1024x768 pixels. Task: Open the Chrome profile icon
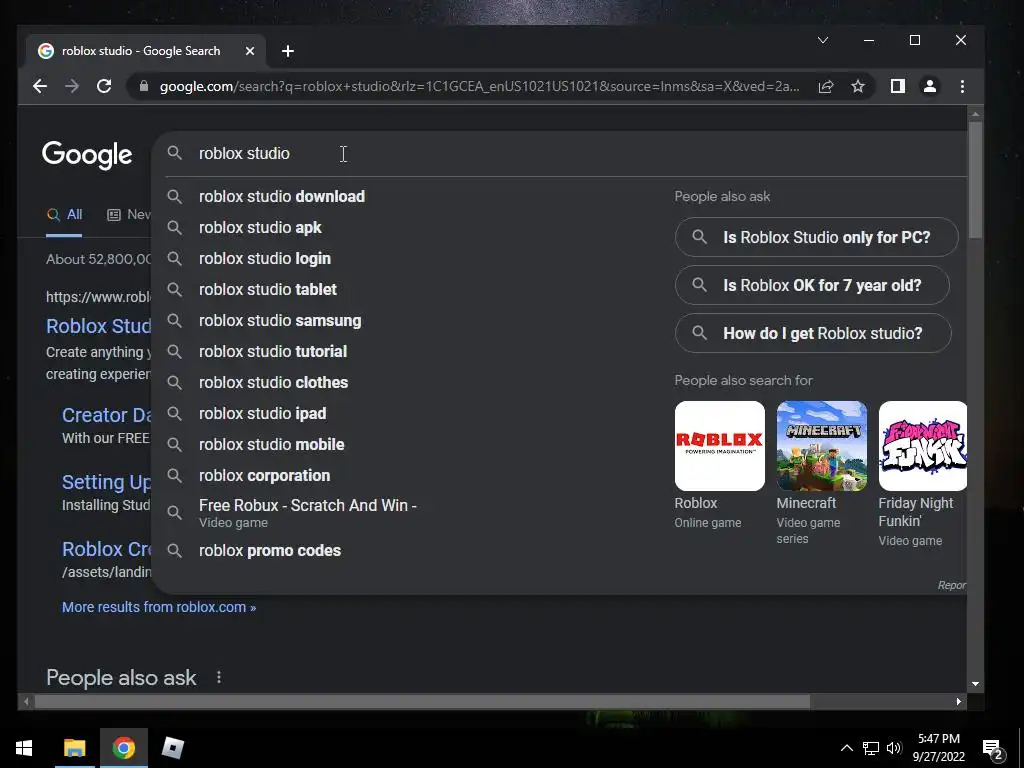[x=930, y=86]
